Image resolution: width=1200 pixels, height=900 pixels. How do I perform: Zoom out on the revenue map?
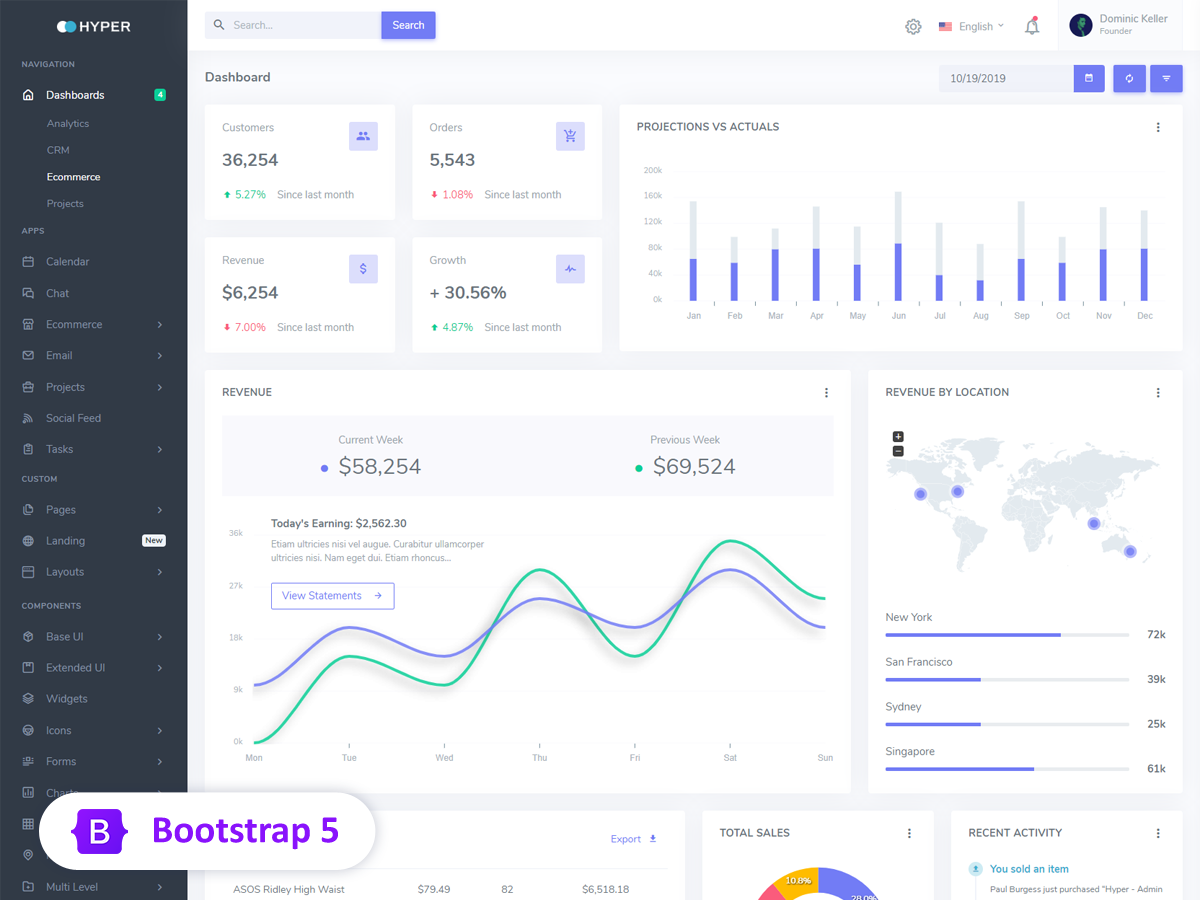(898, 451)
